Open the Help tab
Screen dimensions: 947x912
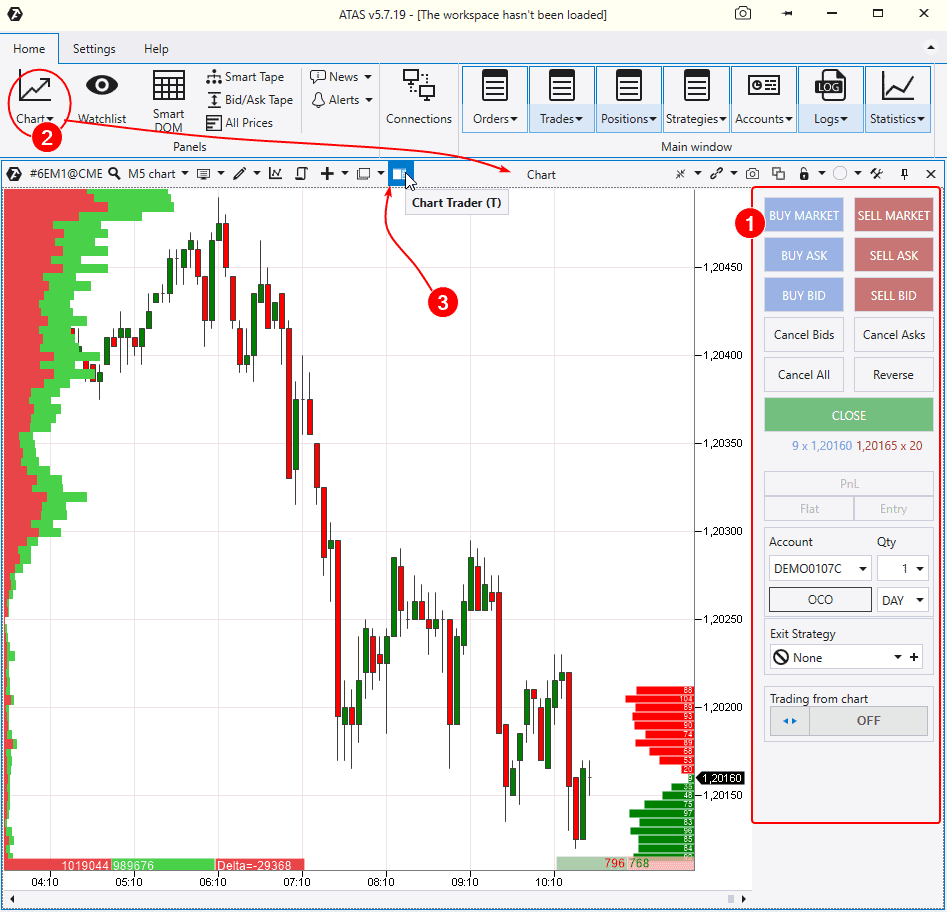(x=156, y=48)
